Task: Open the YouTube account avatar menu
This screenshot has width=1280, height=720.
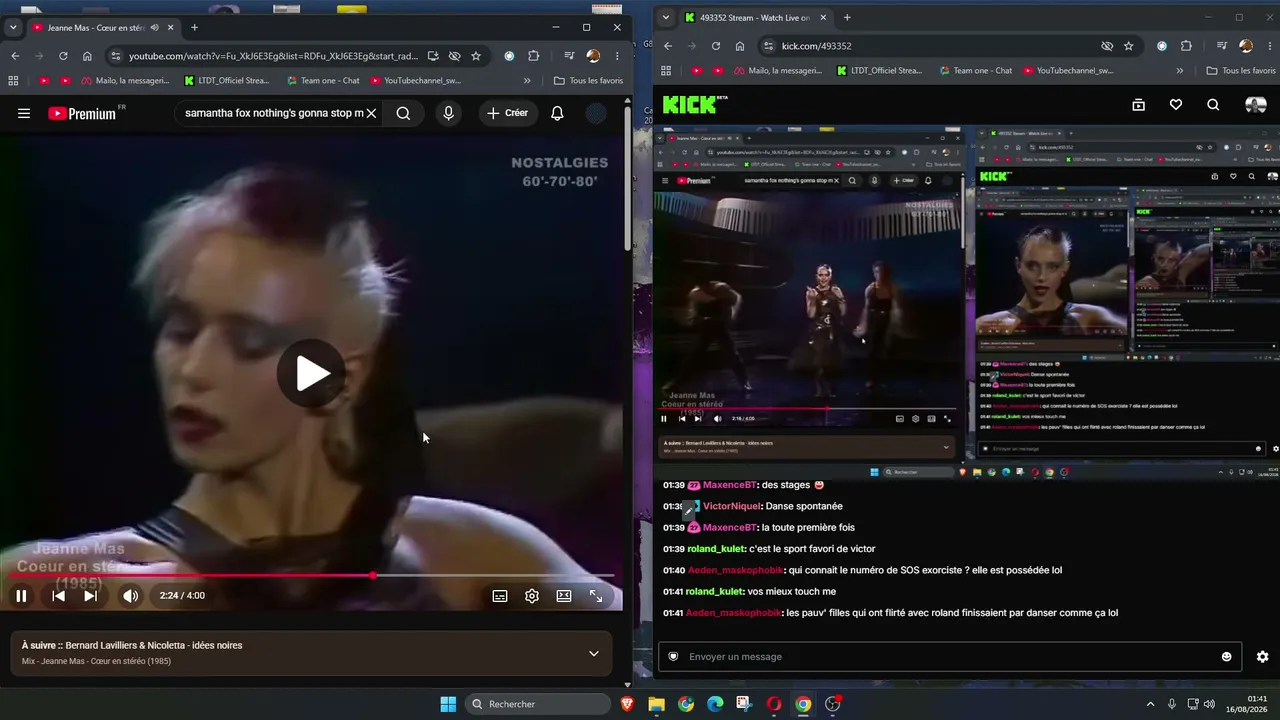Action: tap(596, 113)
